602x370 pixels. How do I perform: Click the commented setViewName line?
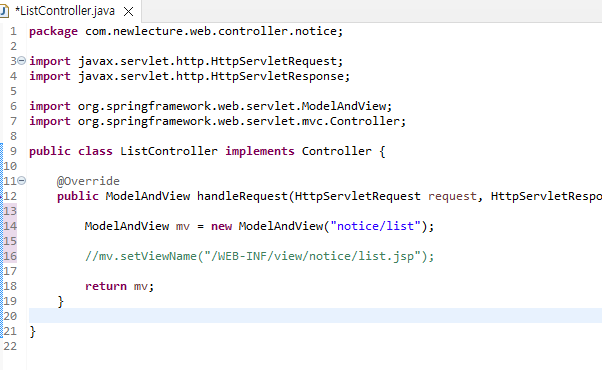(x=259, y=256)
